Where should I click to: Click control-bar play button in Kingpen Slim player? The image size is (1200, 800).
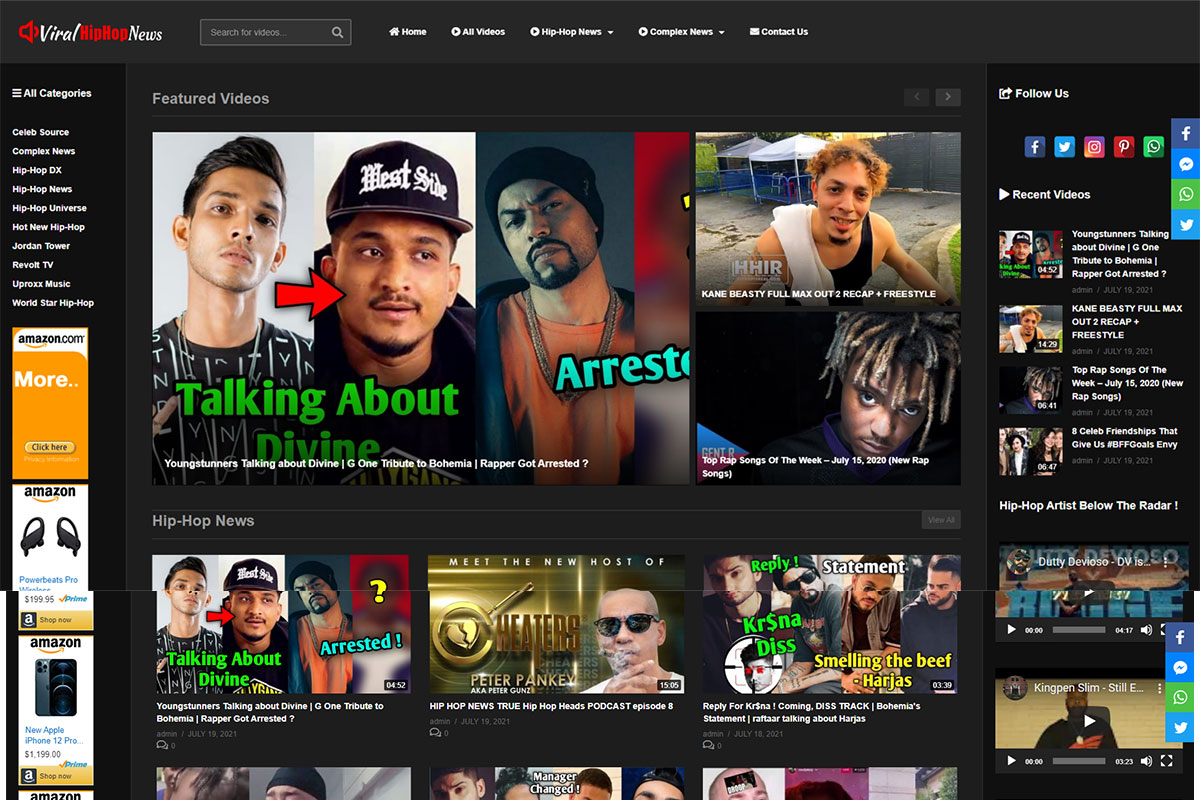click(1011, 761)
